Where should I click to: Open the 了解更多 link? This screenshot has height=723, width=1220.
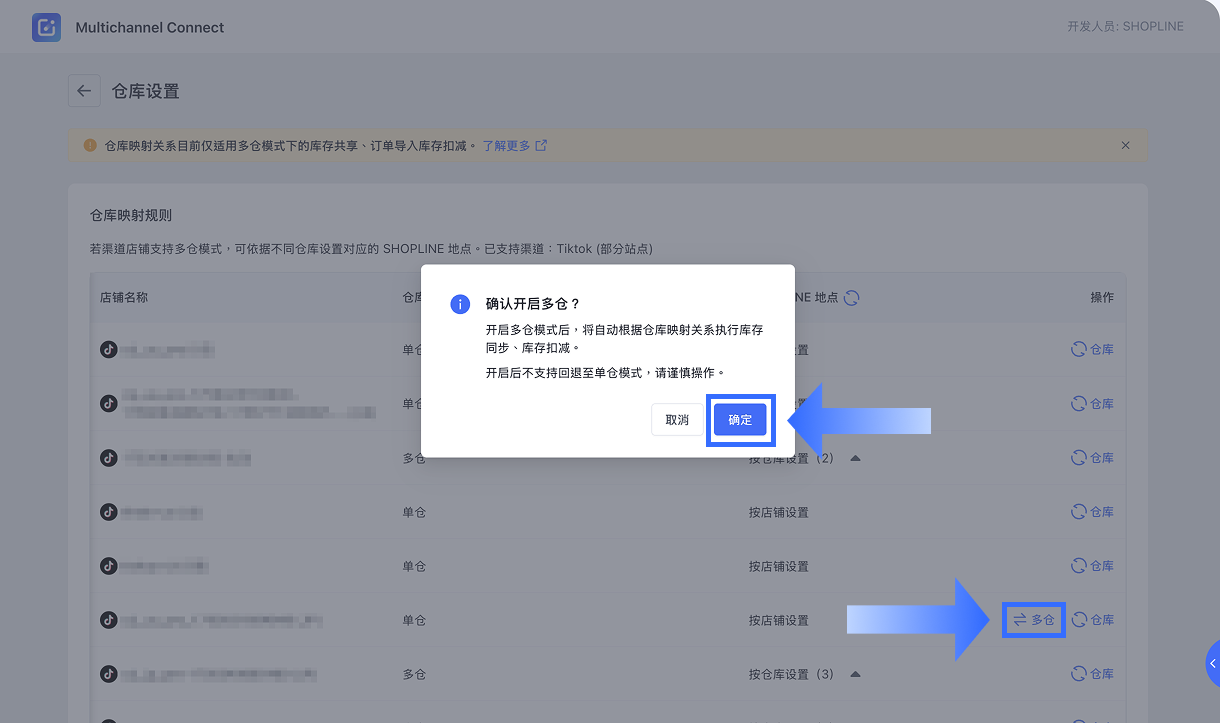pyautogui.click(x=514, y=145)
